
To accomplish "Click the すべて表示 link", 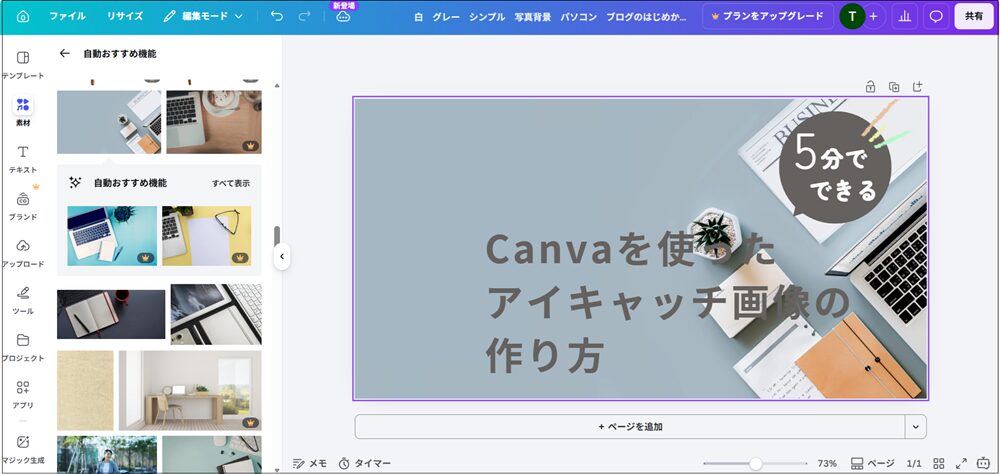I will click(231, 183).
